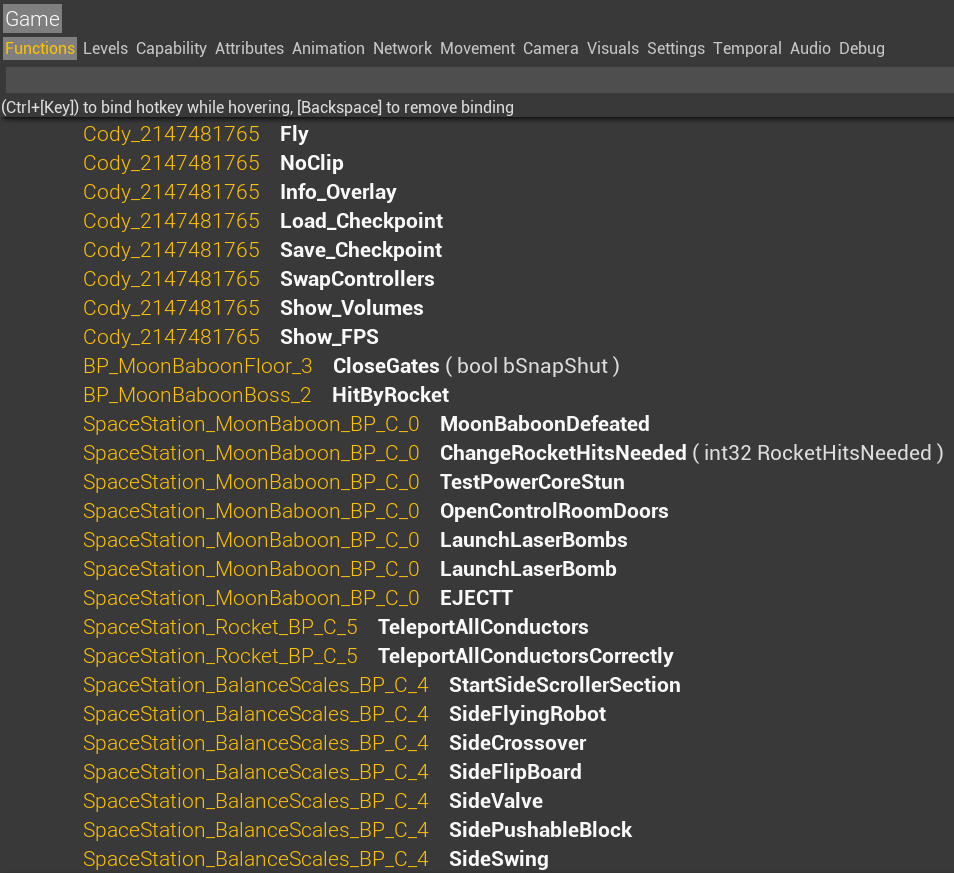Switch to the Animation tab
The image size is (954, 873).
tap(328, 48)
